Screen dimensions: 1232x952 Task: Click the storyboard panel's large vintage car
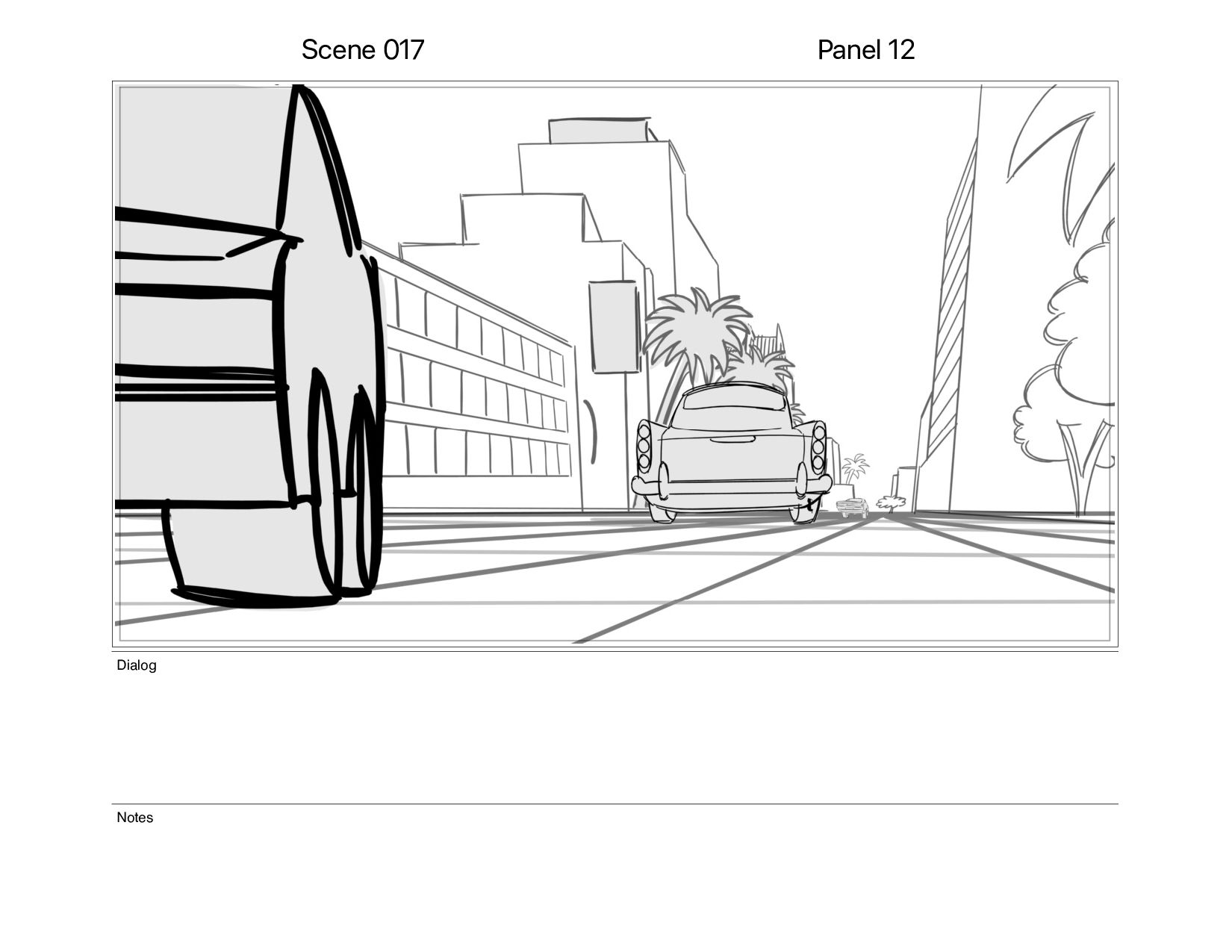click(732, 452)
